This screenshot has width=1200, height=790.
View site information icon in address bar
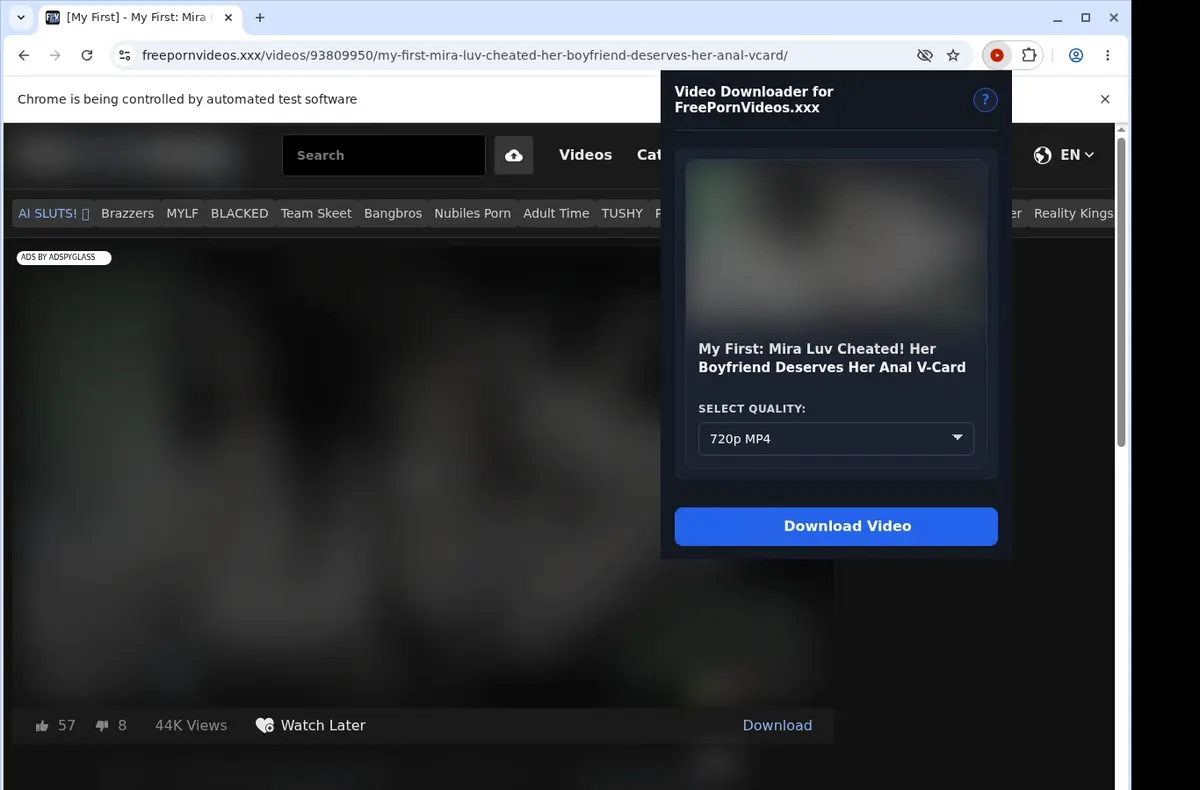pos(124,56)
